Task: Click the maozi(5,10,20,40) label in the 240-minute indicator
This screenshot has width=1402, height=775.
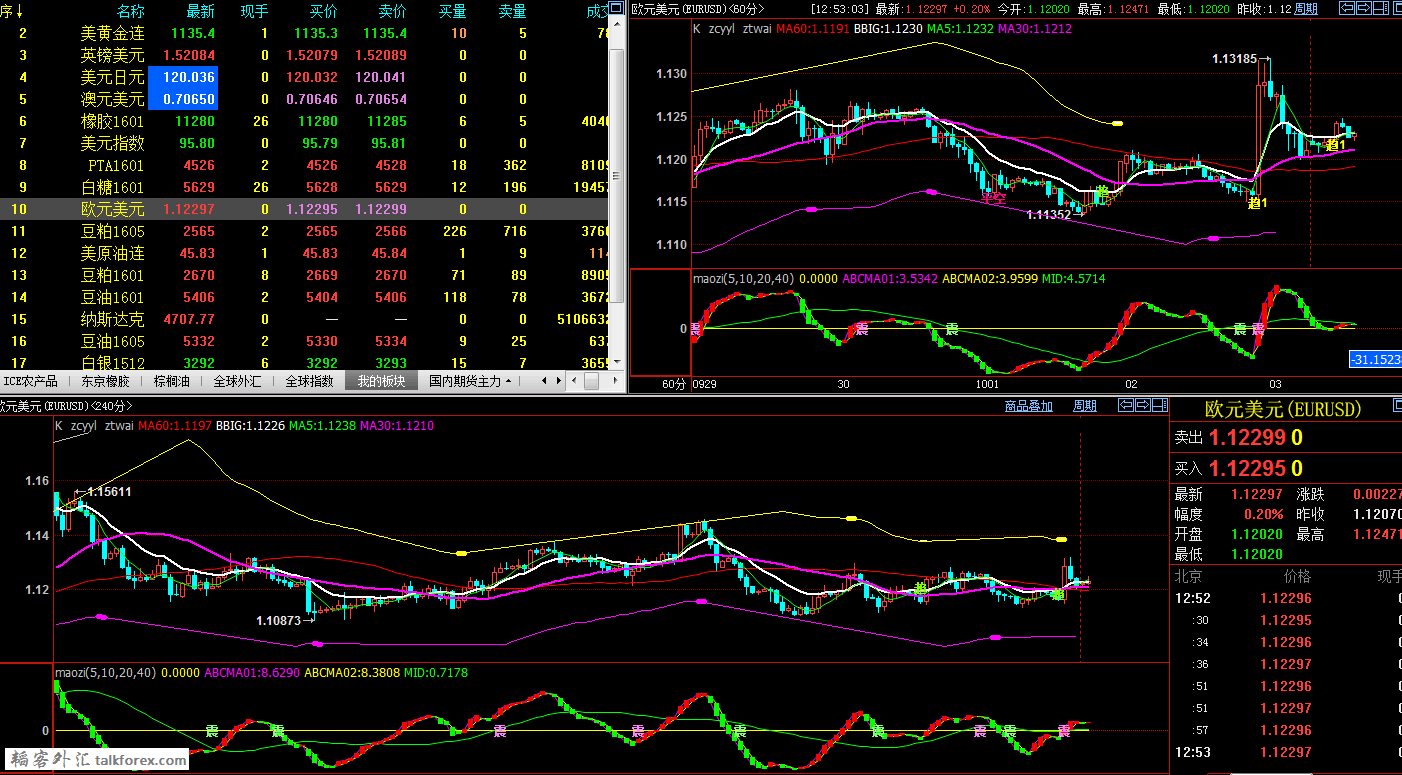Action: point(105,673)
